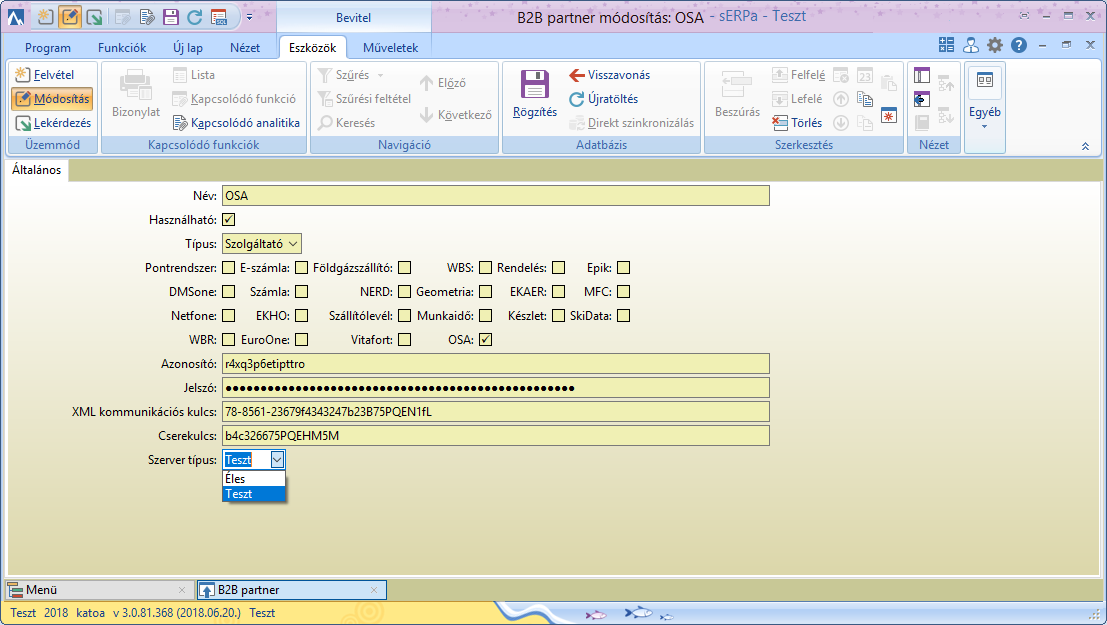Choose Éles from server type list
1107x625 pixels.
coord(254,479)
